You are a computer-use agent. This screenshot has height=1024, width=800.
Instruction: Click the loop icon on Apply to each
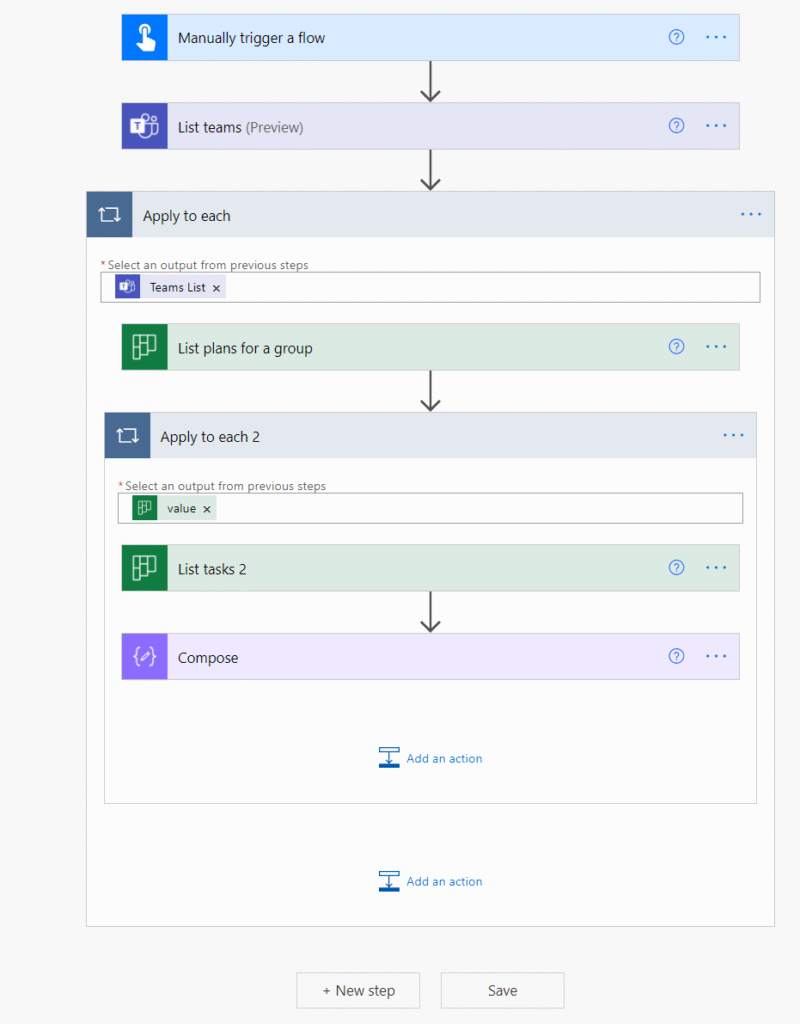point(110,214)
